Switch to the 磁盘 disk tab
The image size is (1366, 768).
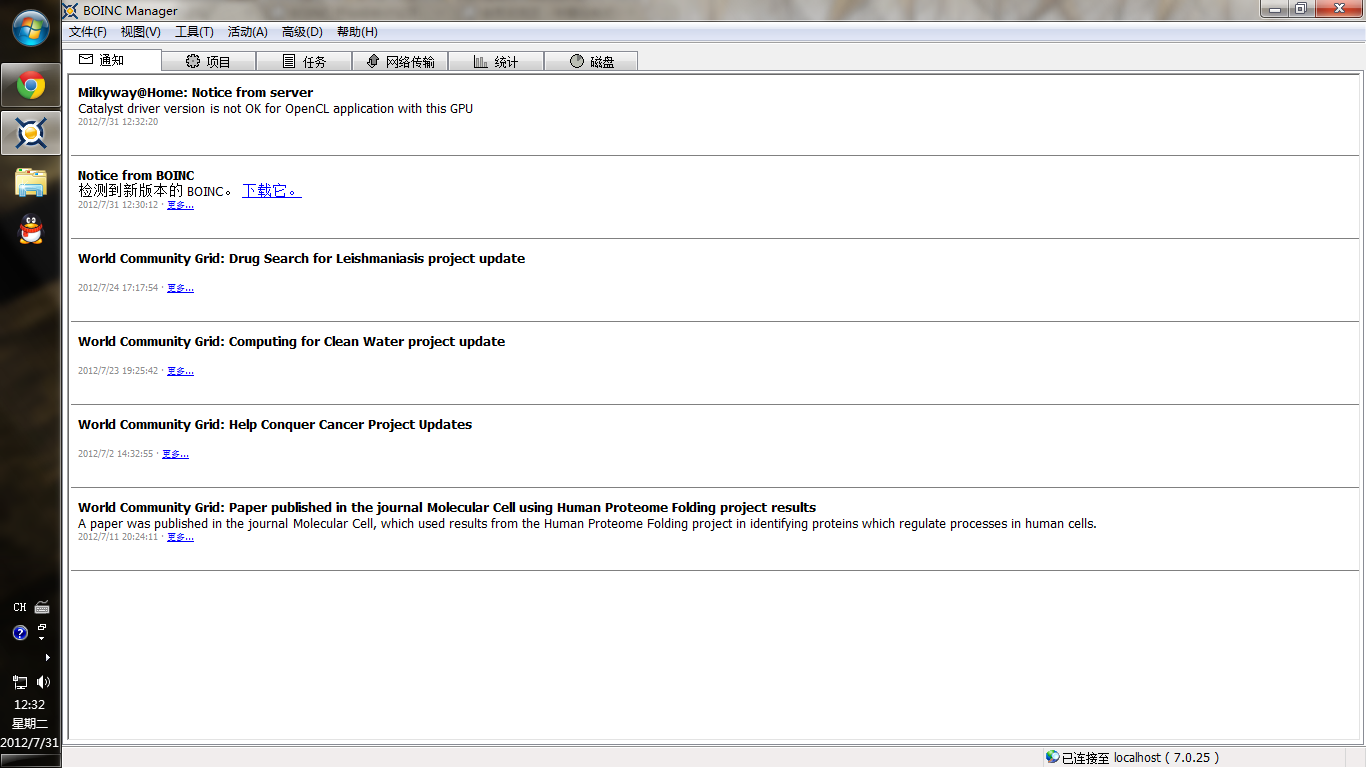click(x=591, y=61)
